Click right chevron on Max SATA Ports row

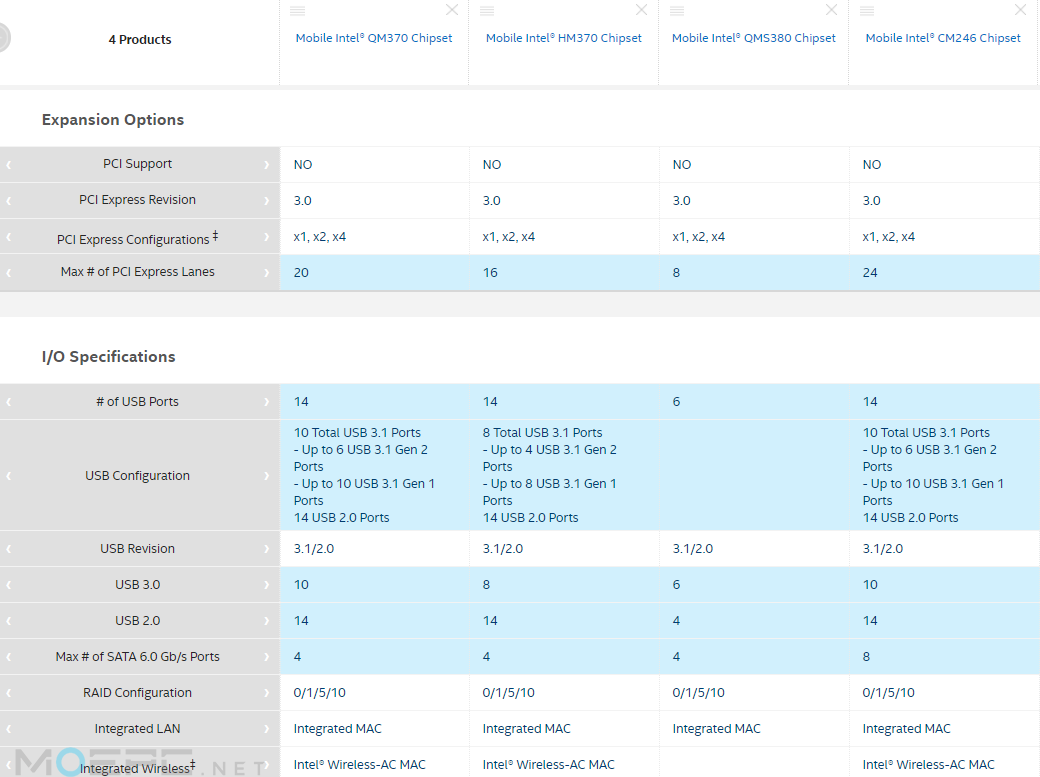267,657
